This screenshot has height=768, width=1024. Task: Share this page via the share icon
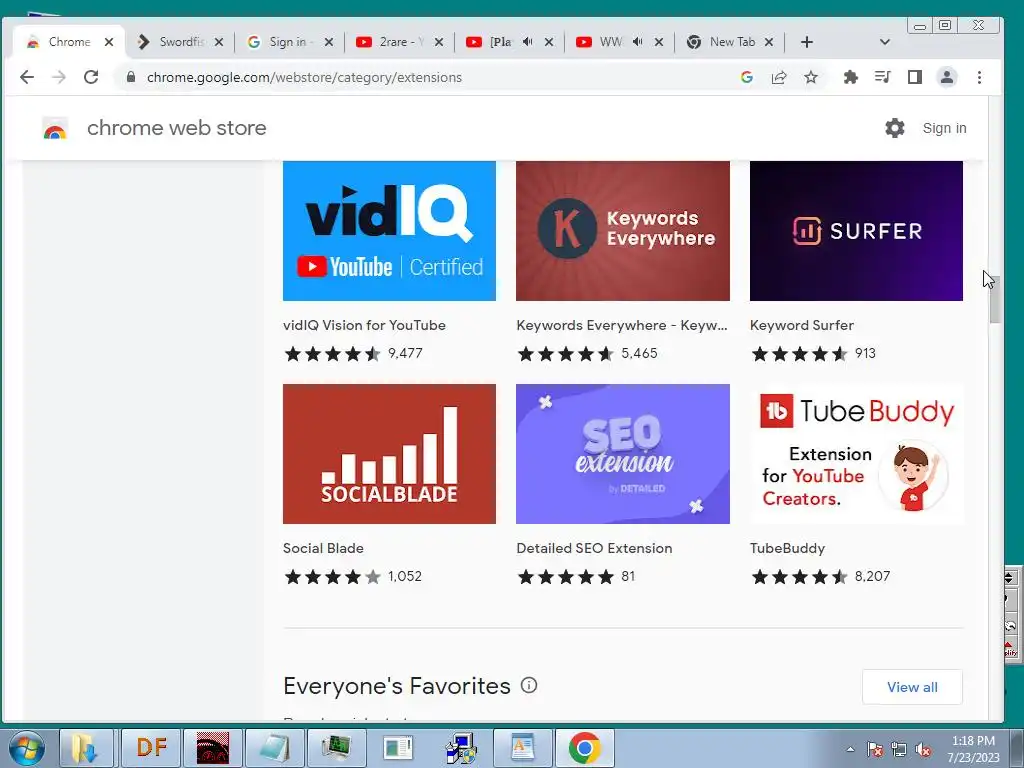pyautogui.click(x=778, y=77)
